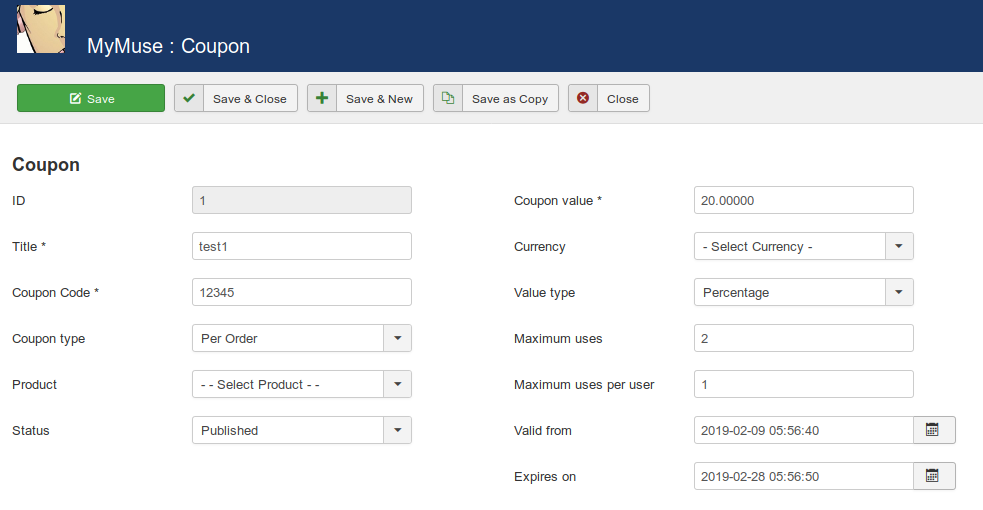Focus the Maximum uses per user field
This screenshot has width=983, height=510.
tap(804, 384)
